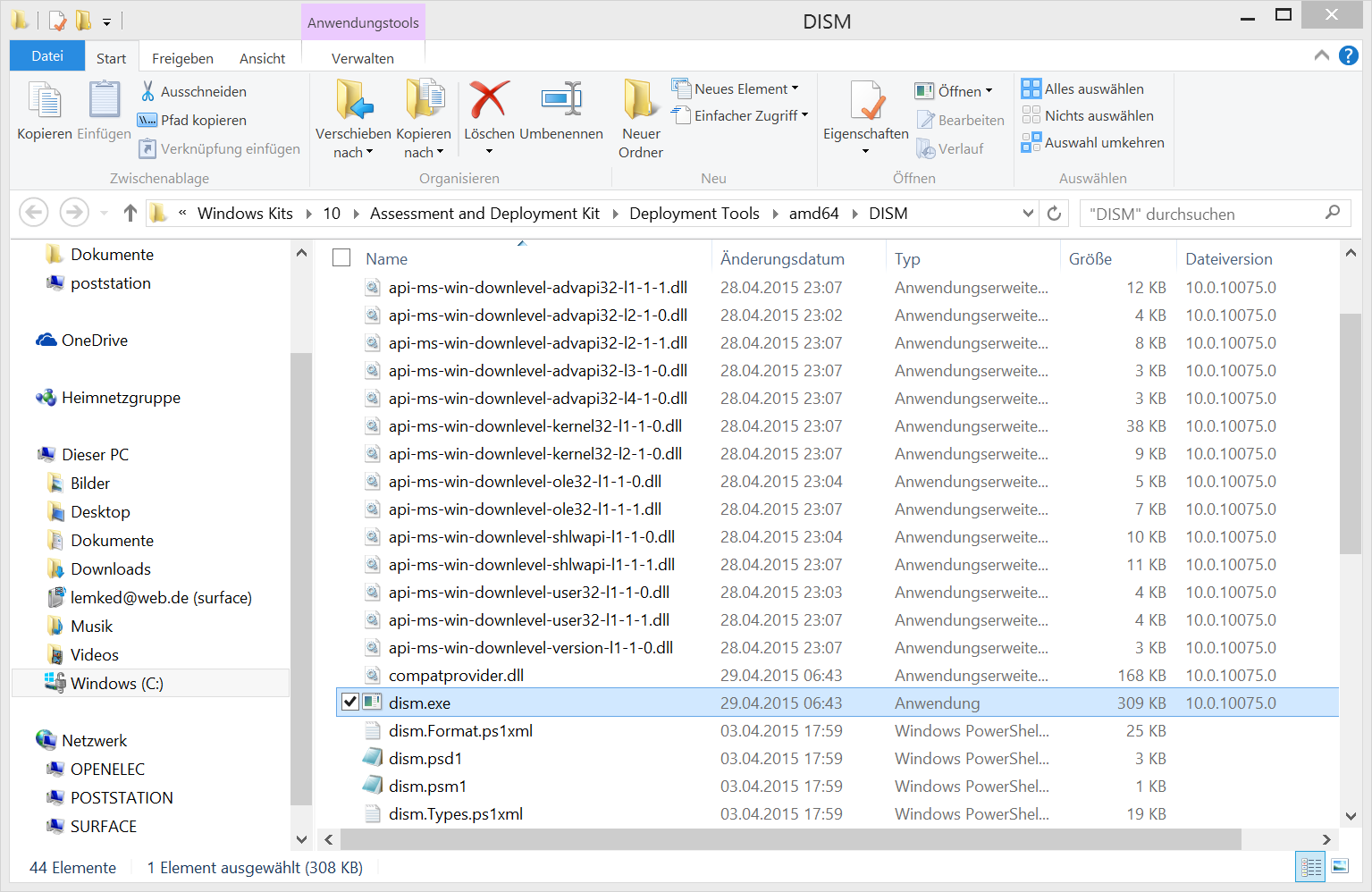
Task: Open the blue help question mark
Action: click(x=1349, y=55)
